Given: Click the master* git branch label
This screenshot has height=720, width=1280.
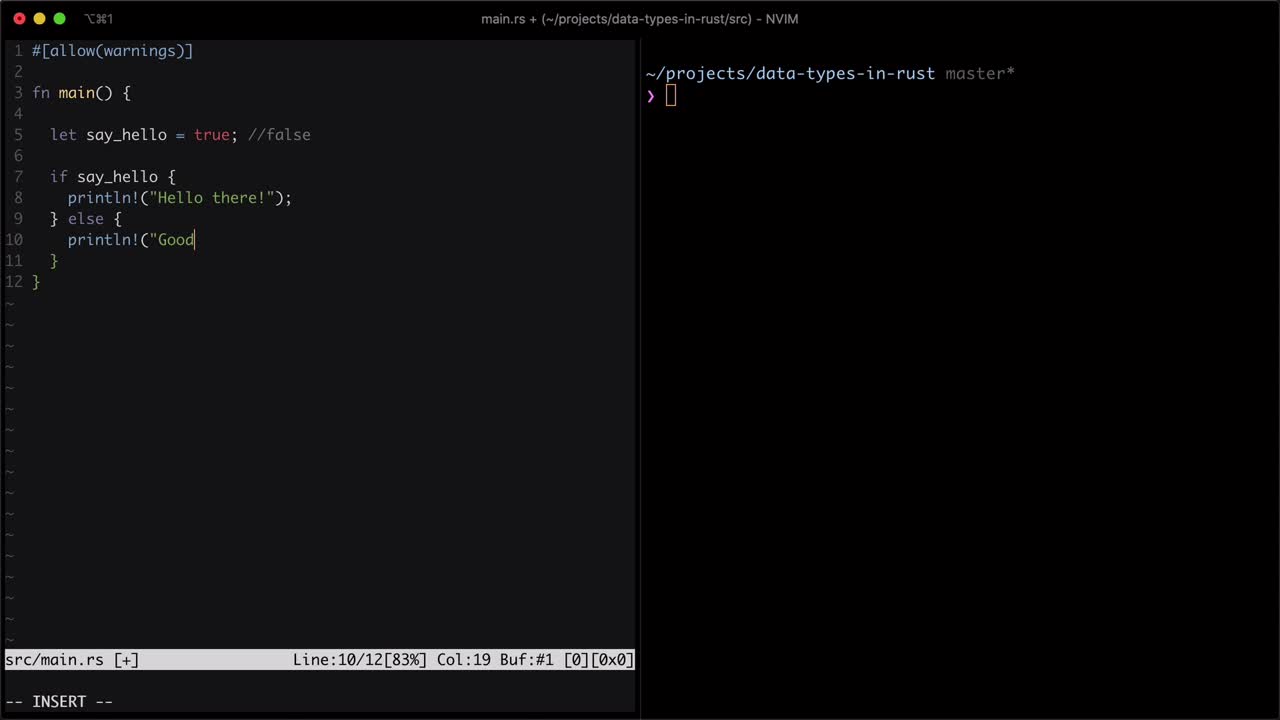Looking at the screenshot, I should tap(979, 74).
